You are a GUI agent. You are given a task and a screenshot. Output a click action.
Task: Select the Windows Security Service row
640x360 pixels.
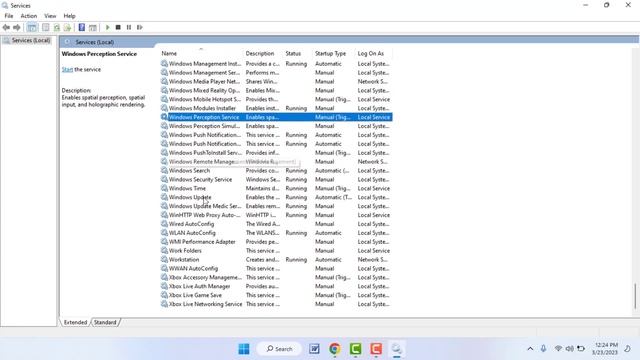[x=276, y=180]
